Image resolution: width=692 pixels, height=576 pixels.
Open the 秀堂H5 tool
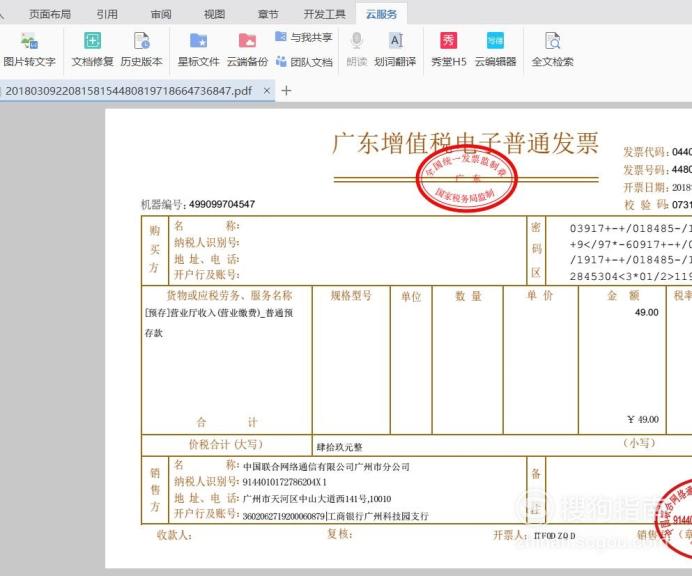(448, 49)
